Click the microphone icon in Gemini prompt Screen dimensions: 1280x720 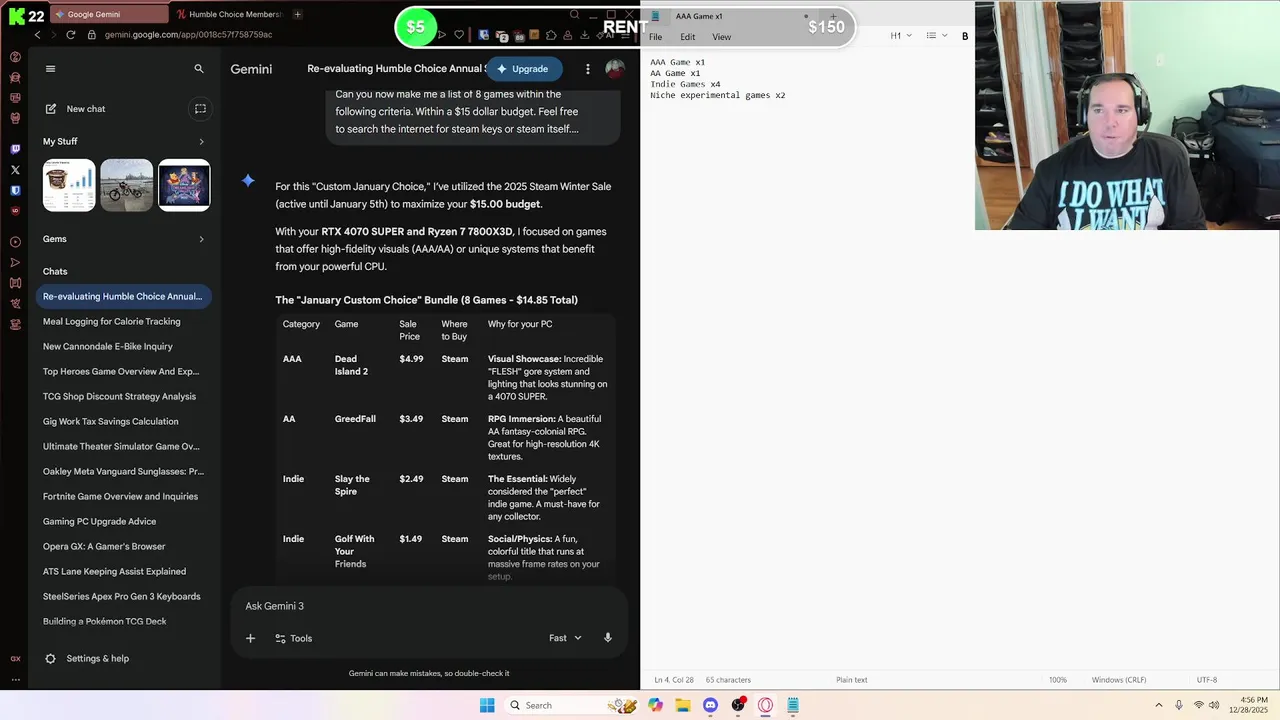tap(607, 638)
